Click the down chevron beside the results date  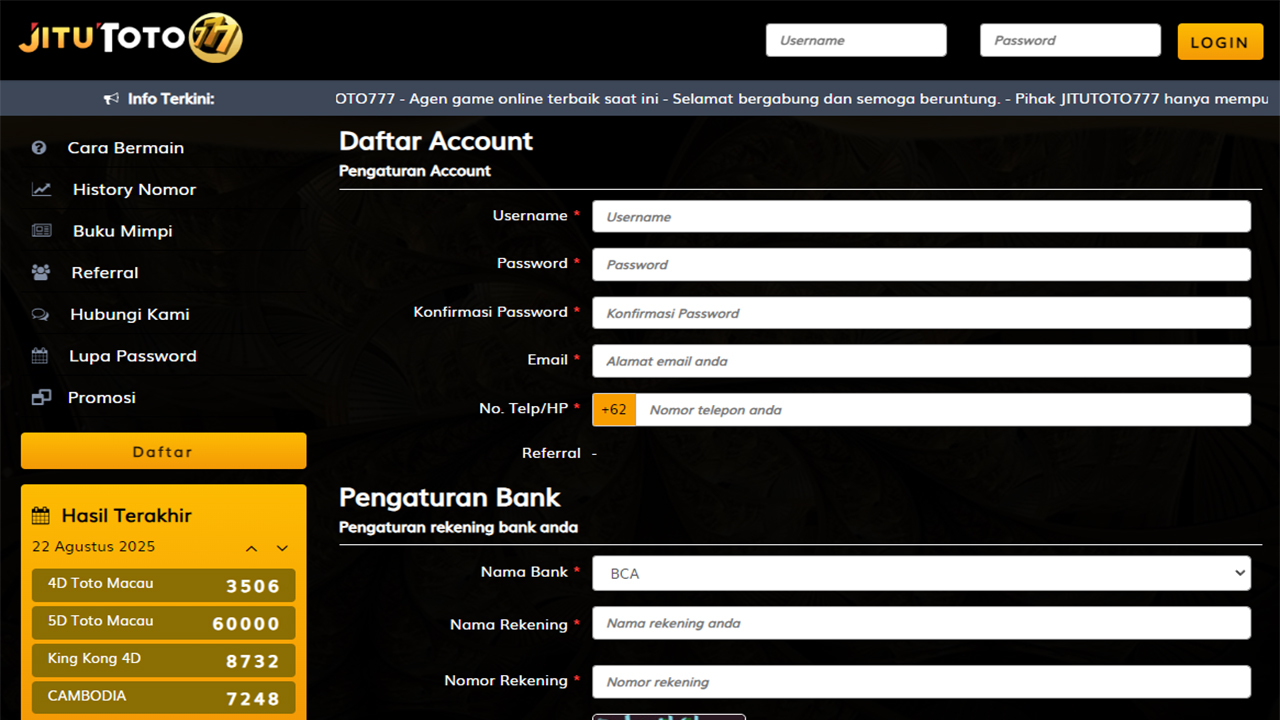(x=282, y=548)
